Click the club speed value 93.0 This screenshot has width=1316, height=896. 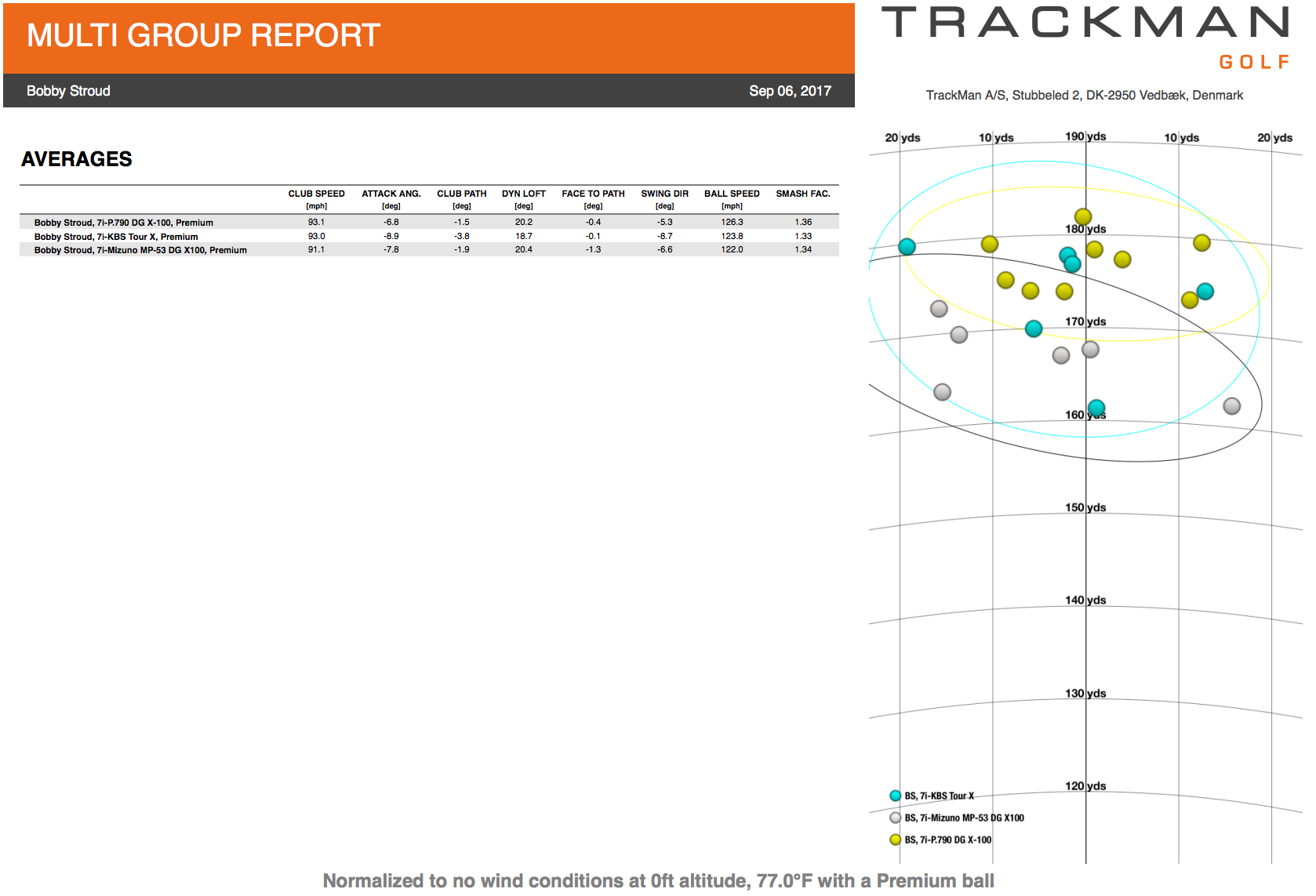pyautogui.click(x=316, y=236)
